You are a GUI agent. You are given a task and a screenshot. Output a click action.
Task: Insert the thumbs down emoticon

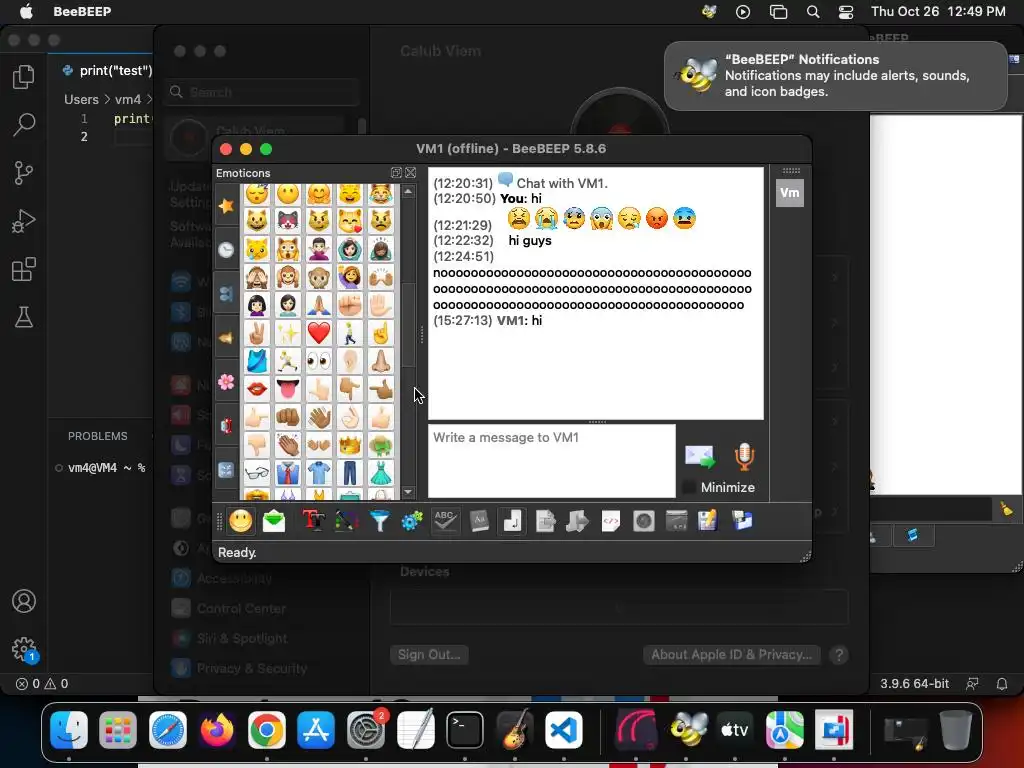coord(257,445)
